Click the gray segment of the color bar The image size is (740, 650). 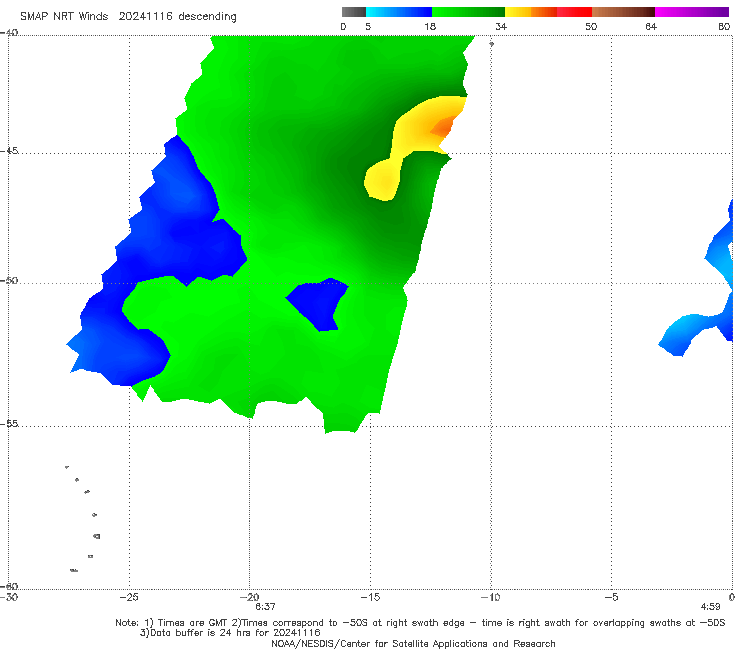point(353,12)
